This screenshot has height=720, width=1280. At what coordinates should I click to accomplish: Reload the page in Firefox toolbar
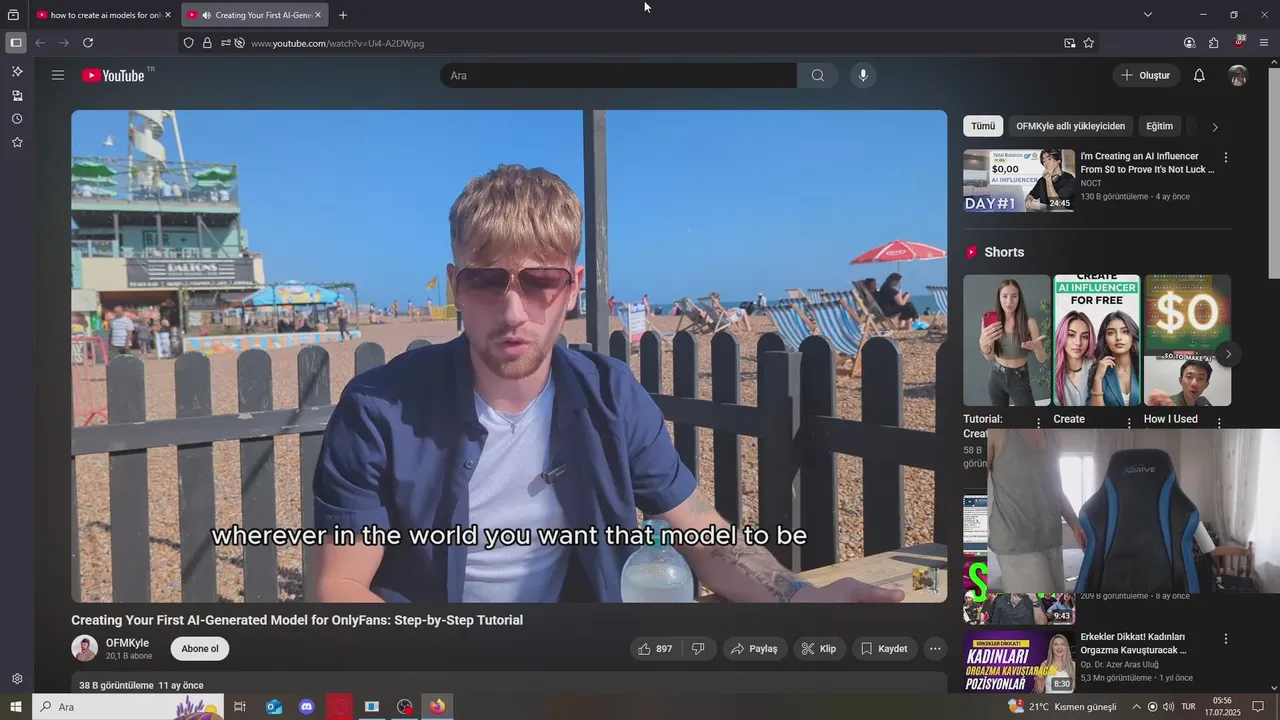[x=88, y=43]
